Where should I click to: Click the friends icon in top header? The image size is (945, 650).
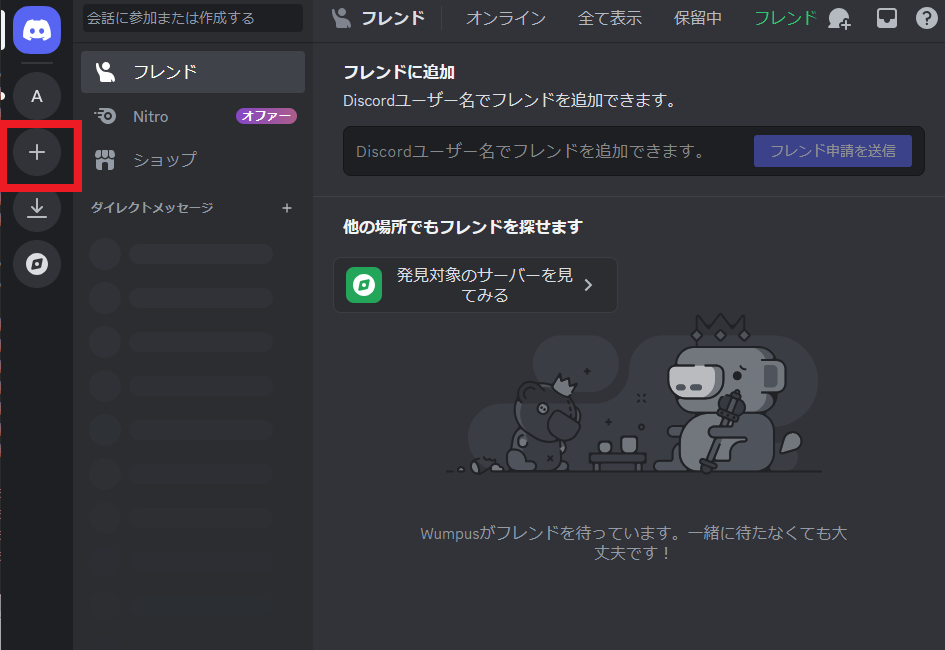pos(341,18)
